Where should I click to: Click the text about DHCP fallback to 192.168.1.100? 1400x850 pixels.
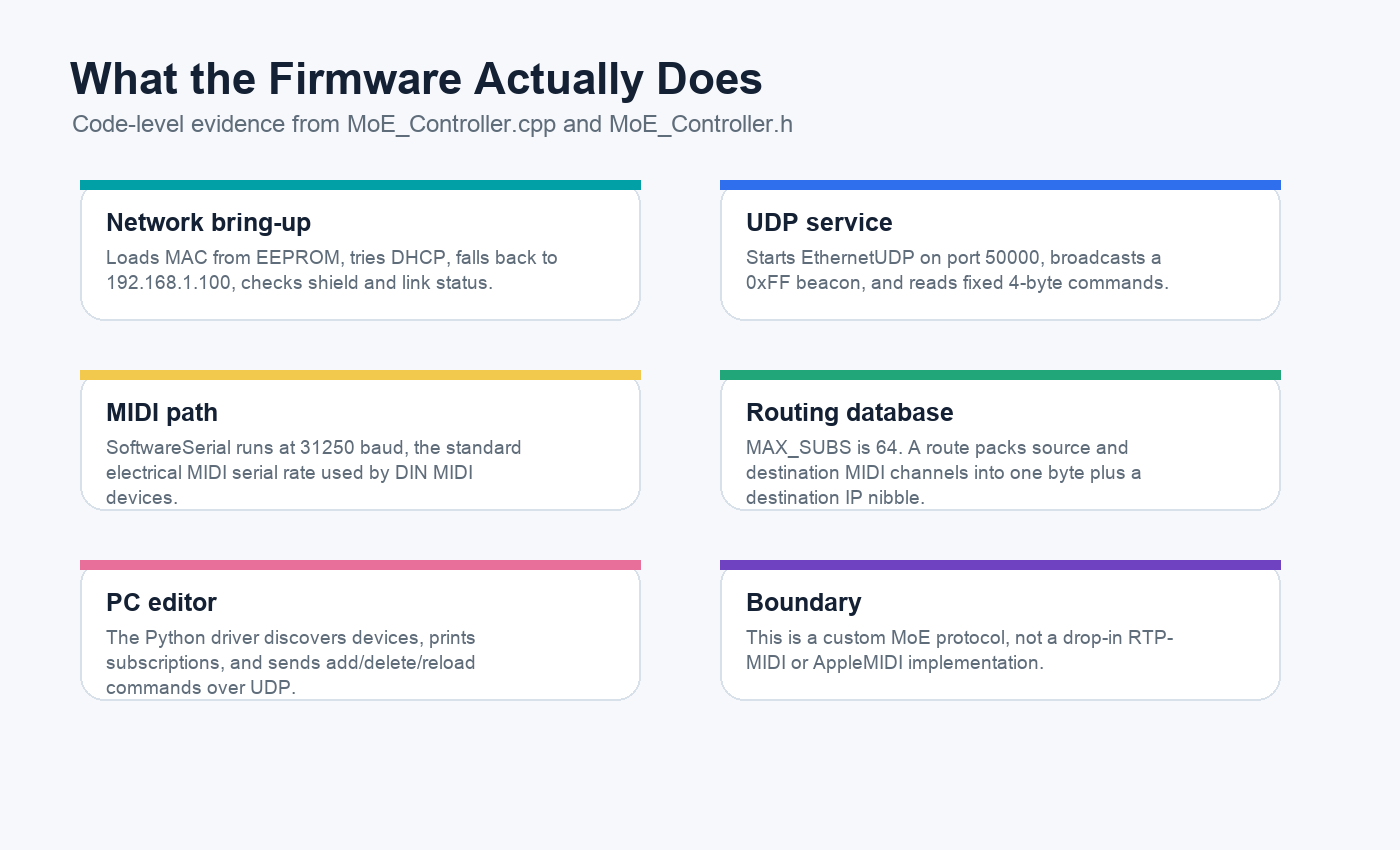pyautogui.click(x=332, y=270)
